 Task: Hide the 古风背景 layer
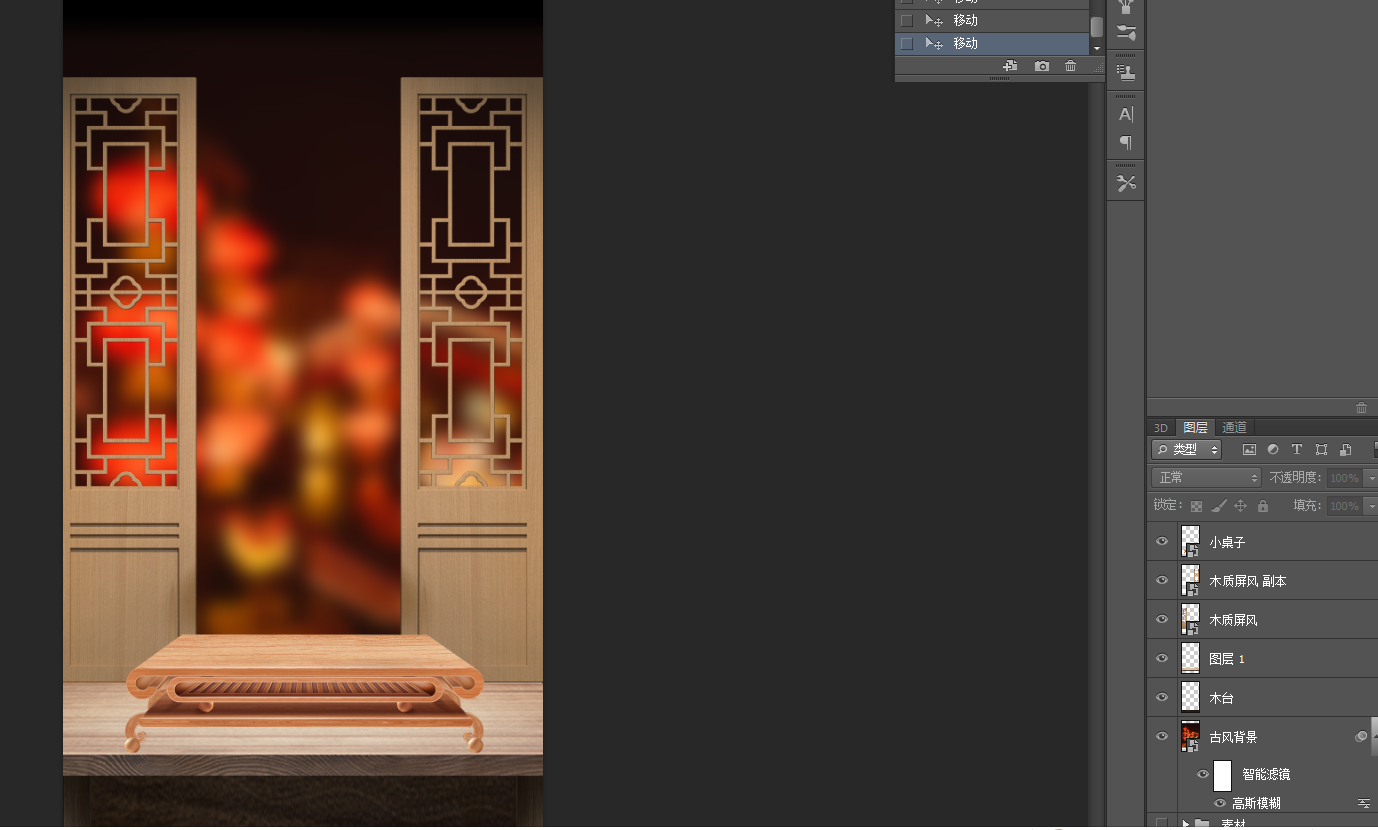[x=1162, y=736]
